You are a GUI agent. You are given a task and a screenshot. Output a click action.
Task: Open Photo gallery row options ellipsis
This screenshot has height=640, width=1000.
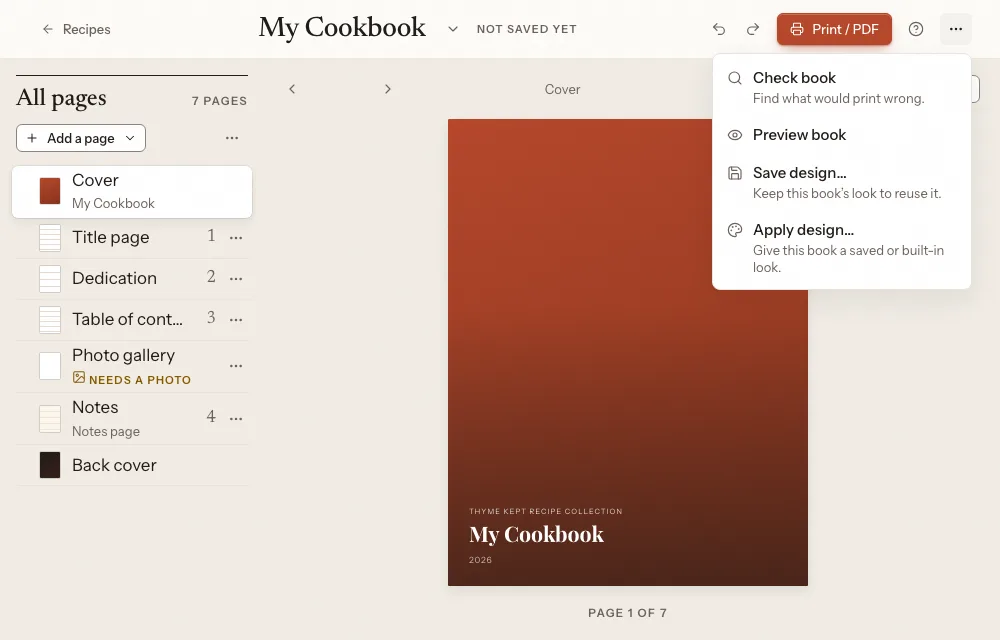(236, 366)
